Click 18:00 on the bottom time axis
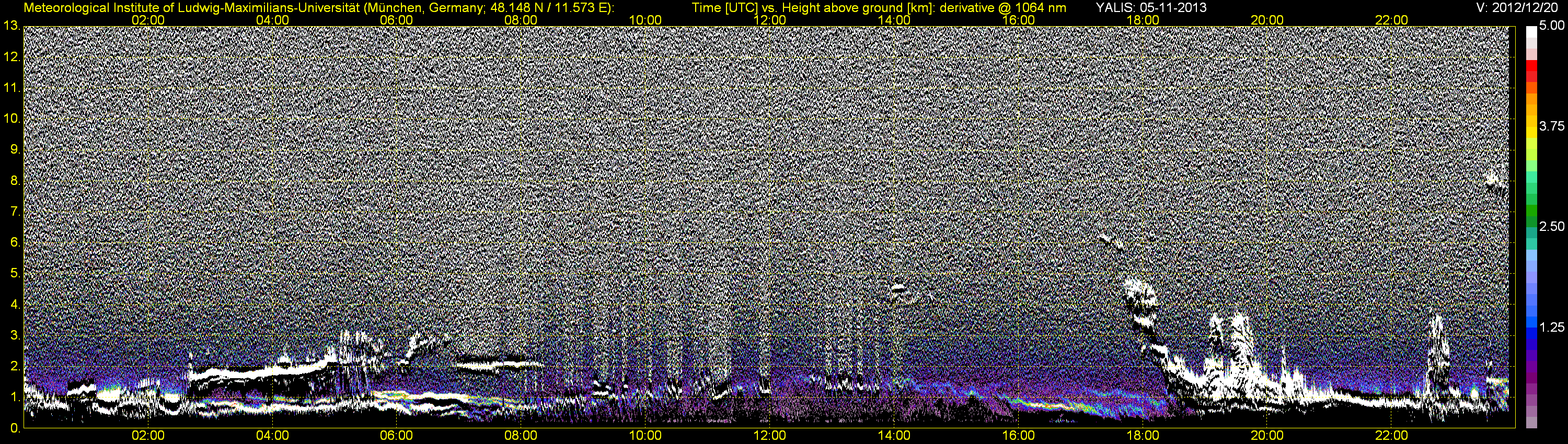This screenshot has width=1568, height=444. tap(1143, 436)
